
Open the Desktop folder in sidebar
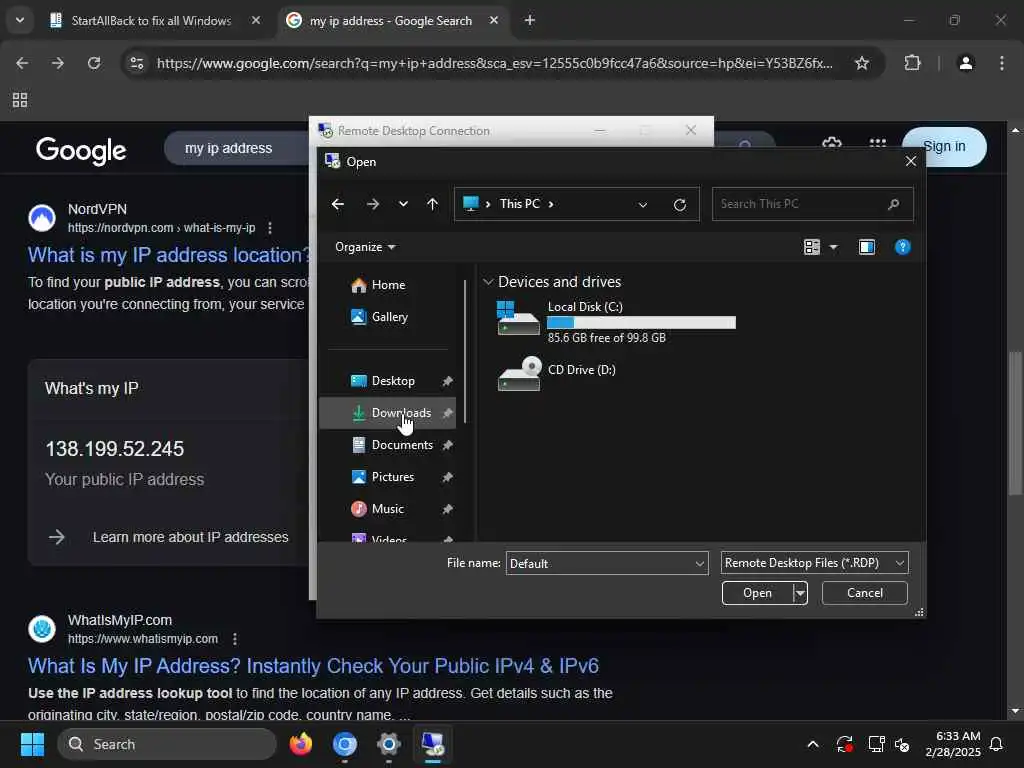point(387,381)
